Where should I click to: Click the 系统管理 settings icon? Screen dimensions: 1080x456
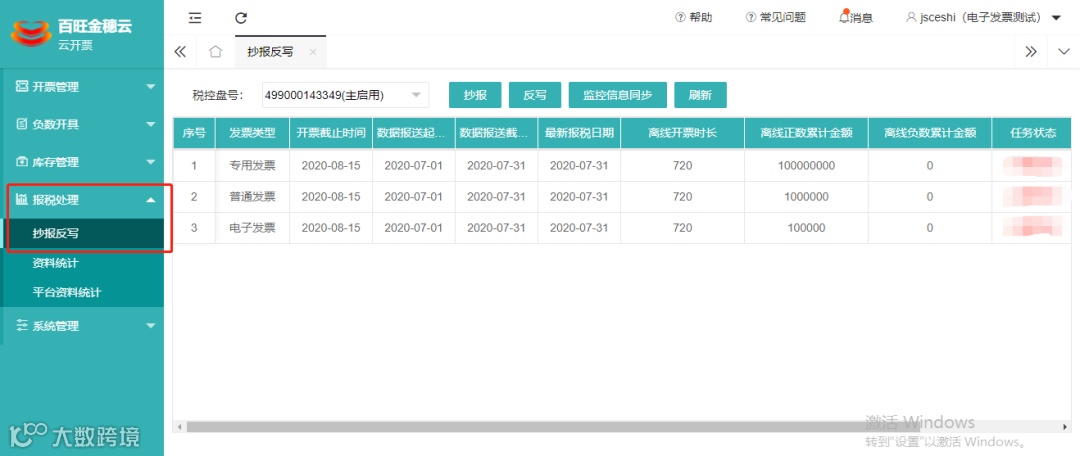[x=21, y=326]
